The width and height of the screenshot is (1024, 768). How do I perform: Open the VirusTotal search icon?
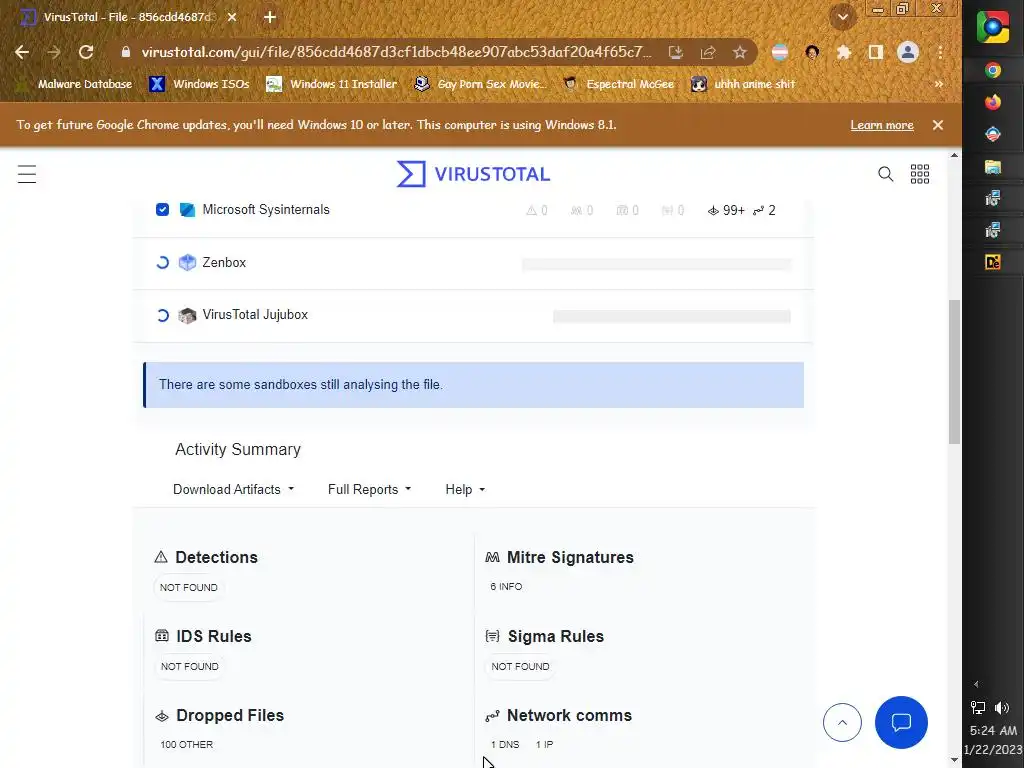(x=886, y=174)
